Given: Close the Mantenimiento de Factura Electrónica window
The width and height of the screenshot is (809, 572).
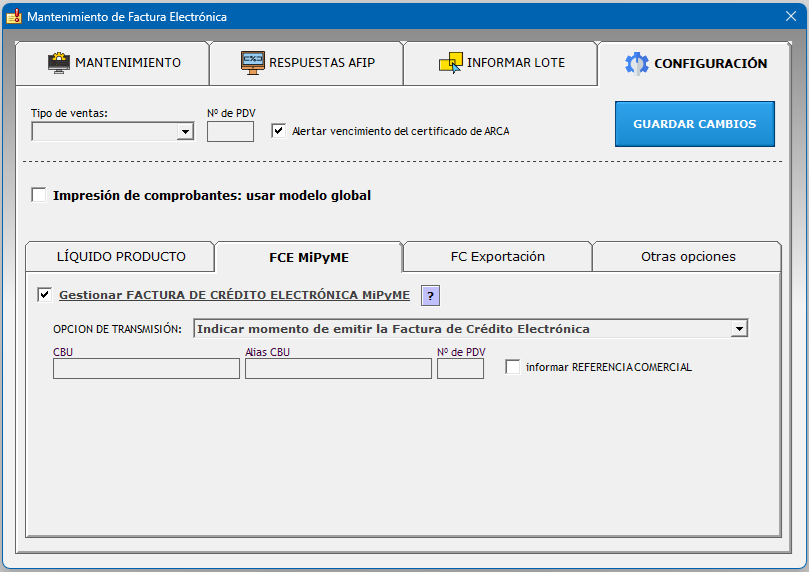Looking at the screenshot, I should click(791, 16).
